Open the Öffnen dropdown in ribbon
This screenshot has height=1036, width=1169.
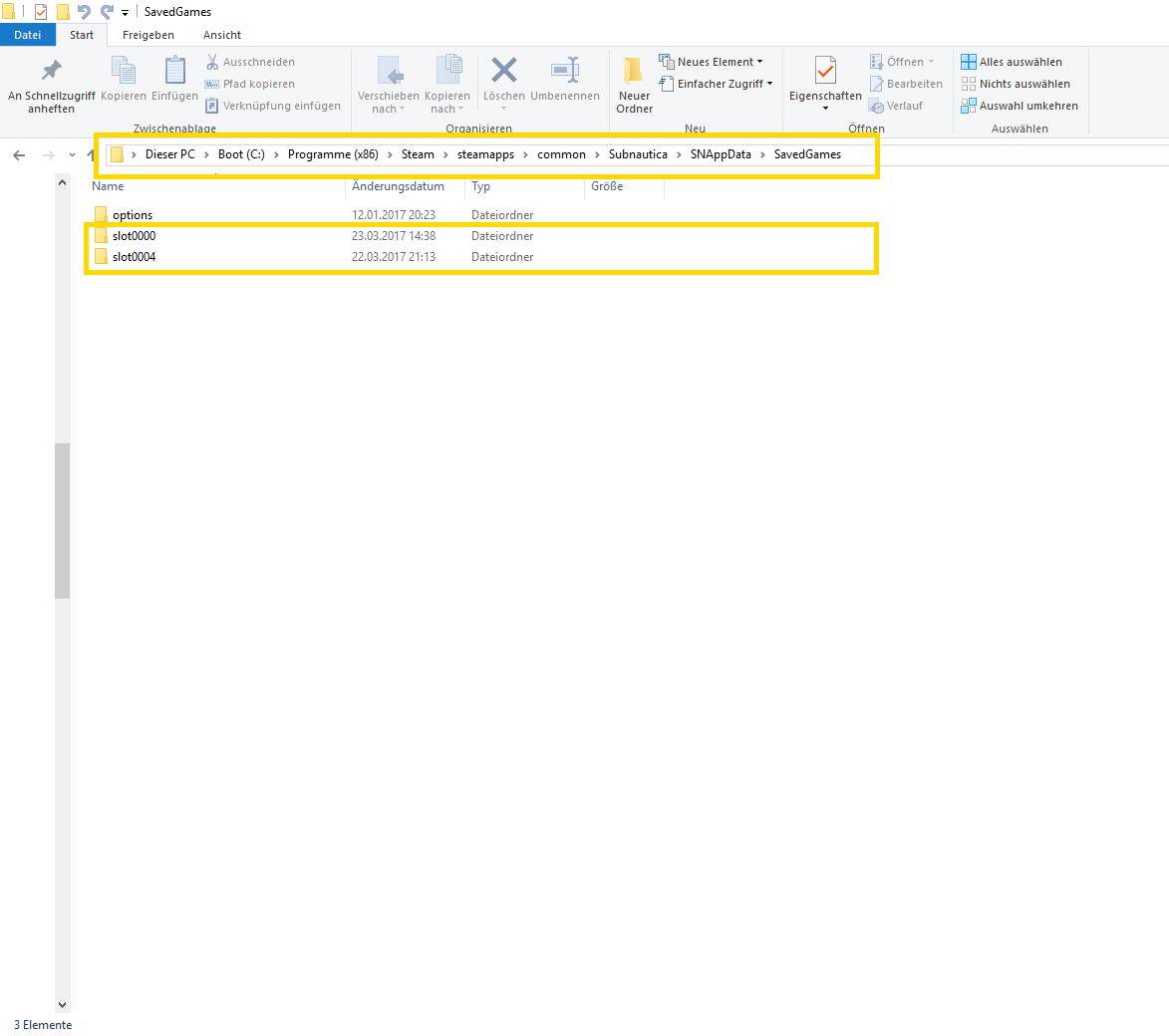pos(901,62)
